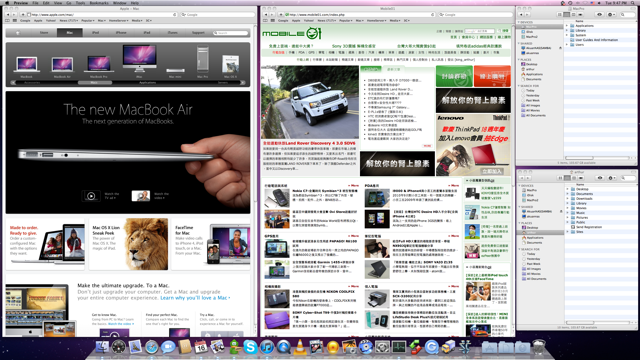This screenshot has height=360, width=640.
Task: Open QuickTime Player in the Dock
Action: (283, 347)
